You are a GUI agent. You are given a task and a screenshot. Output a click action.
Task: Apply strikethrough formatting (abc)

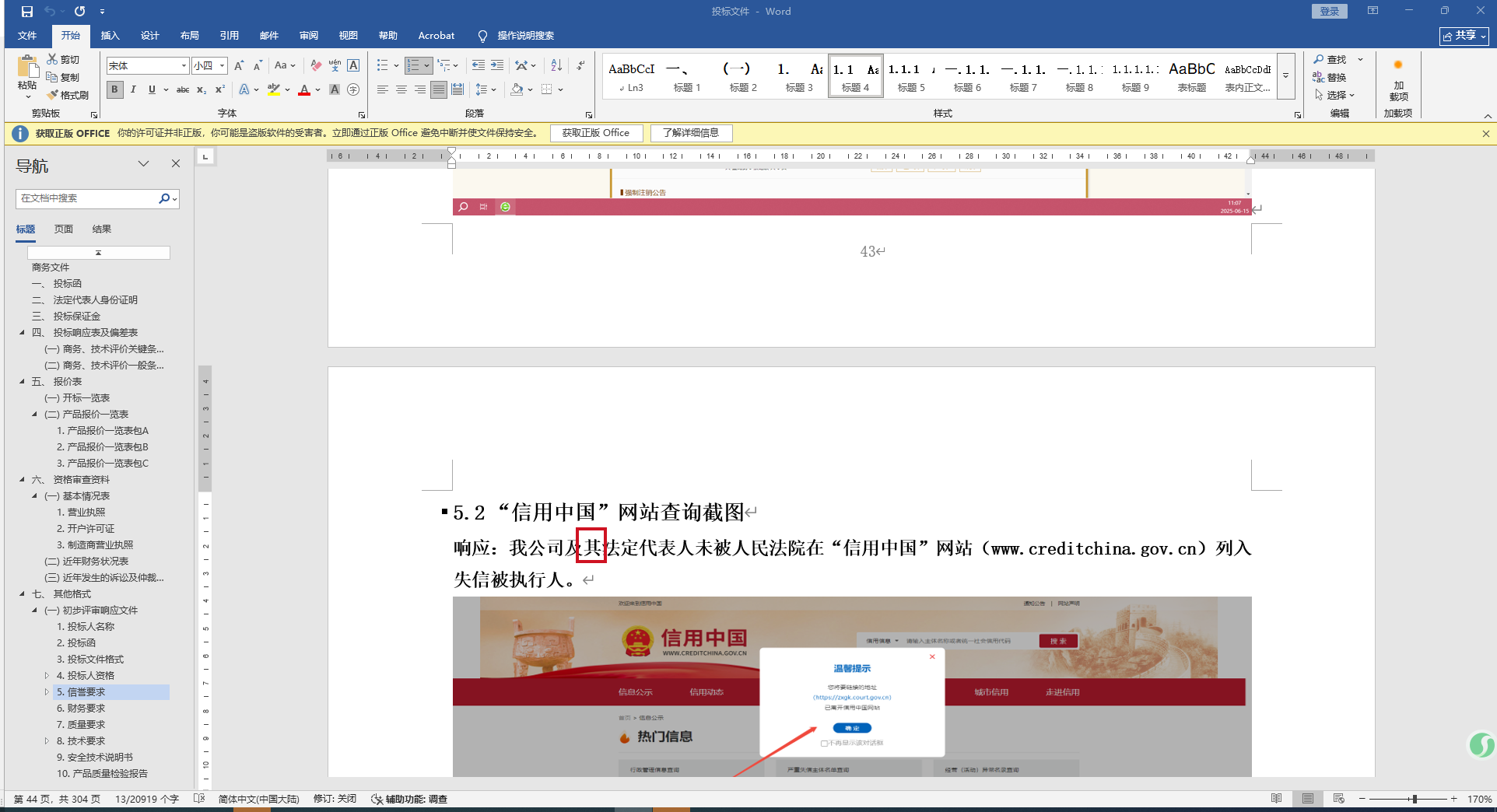pyautogui.click(x=183, y=89)
